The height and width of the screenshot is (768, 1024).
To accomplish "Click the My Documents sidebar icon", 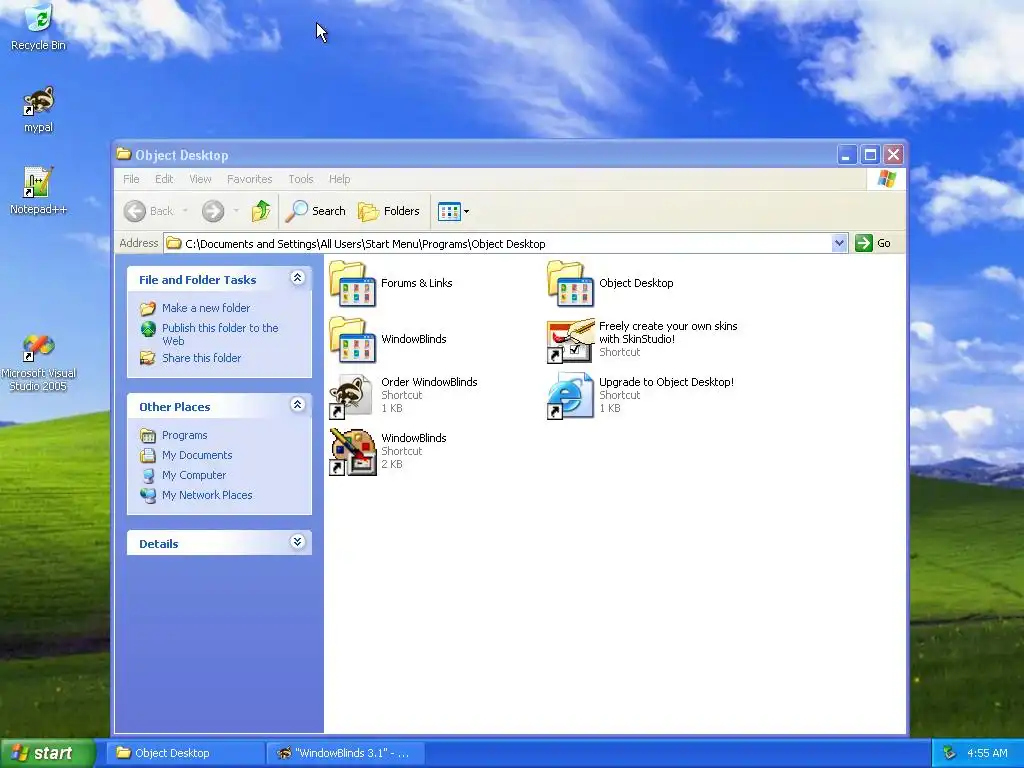I will pos(148,455).
